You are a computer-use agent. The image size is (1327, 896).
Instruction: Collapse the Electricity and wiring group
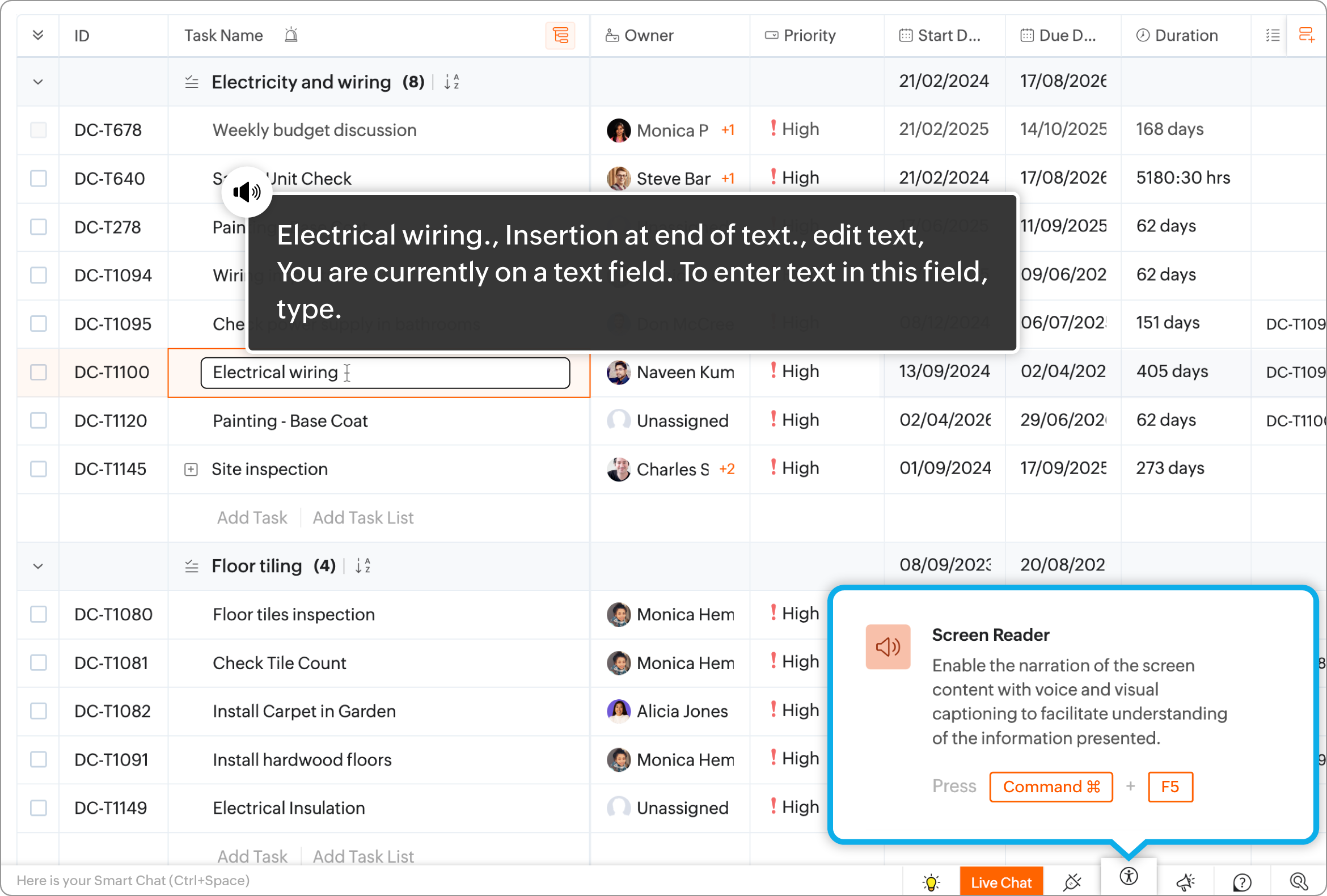38,82
